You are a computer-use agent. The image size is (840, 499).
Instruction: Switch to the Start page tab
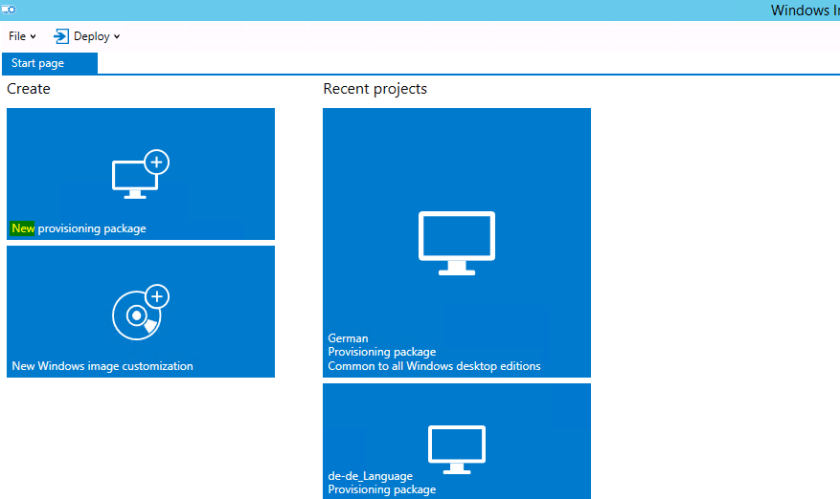click(38, 63)
